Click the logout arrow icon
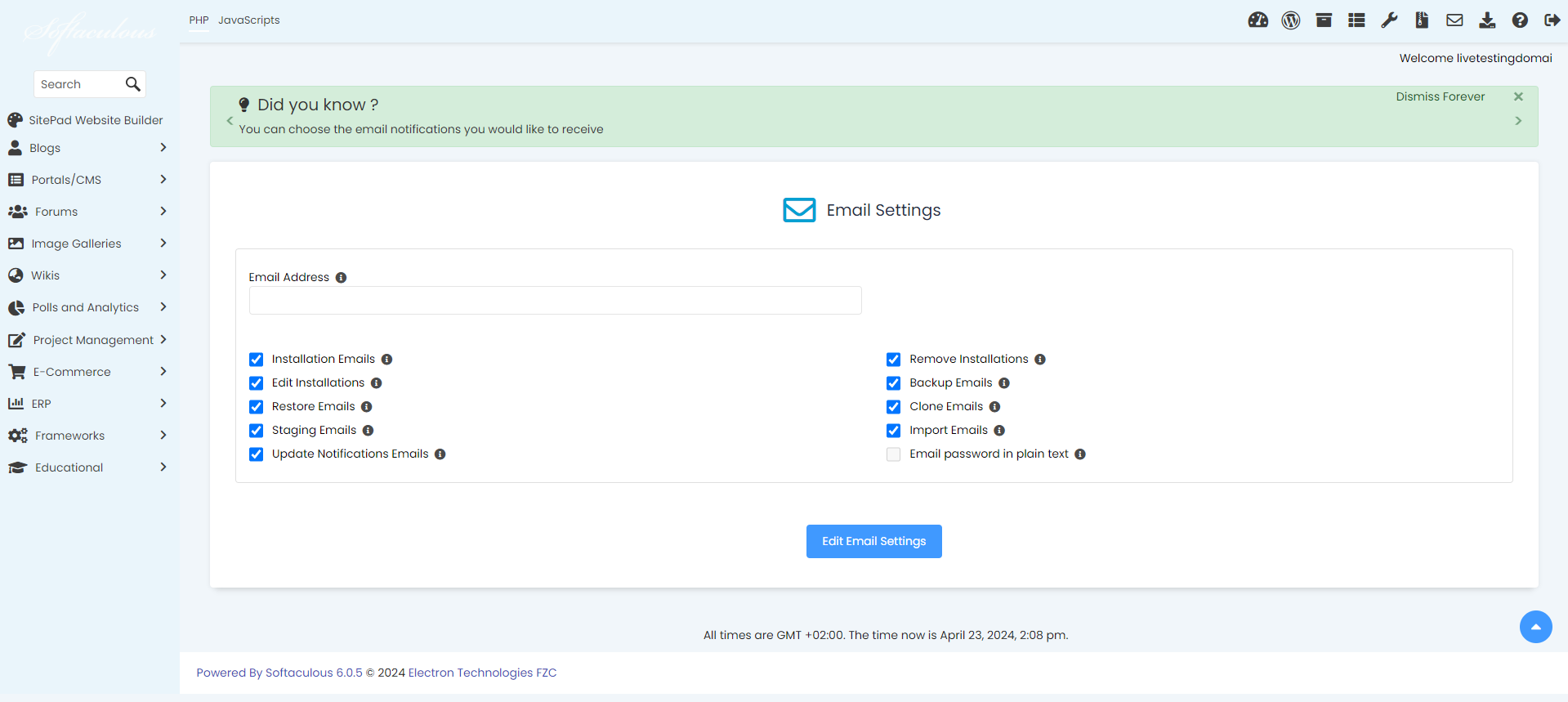 (x=1552, y=20)
